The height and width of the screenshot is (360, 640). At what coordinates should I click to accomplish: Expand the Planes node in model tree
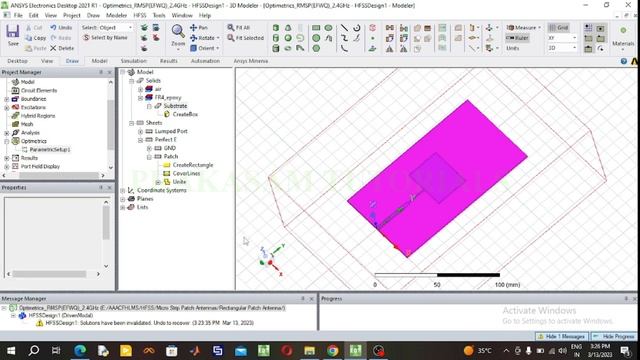(x=122, y=199)
